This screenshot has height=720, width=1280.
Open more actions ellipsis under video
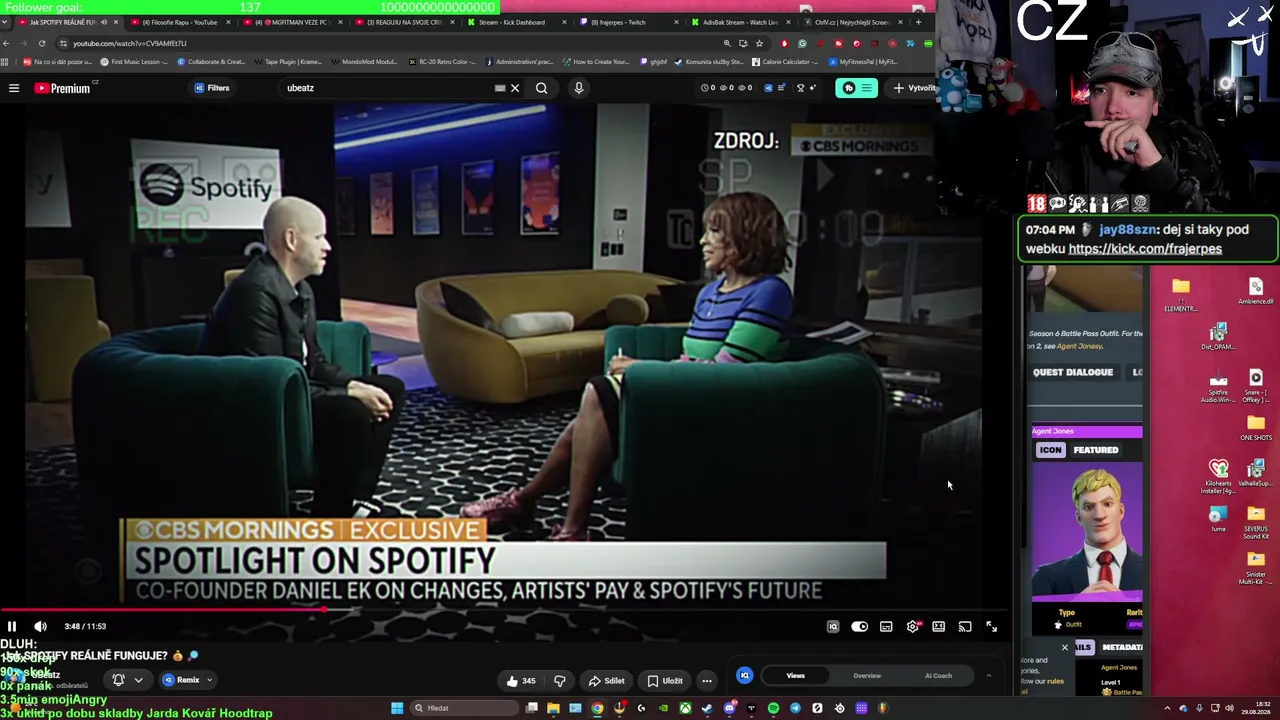pyautogui.click(x=707, y=681)
